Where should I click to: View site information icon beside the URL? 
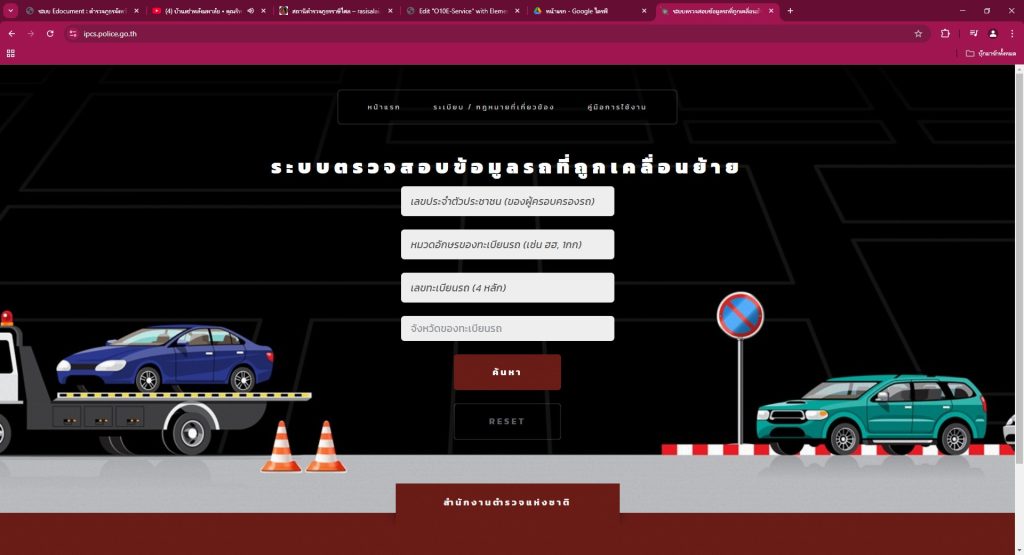73,33
